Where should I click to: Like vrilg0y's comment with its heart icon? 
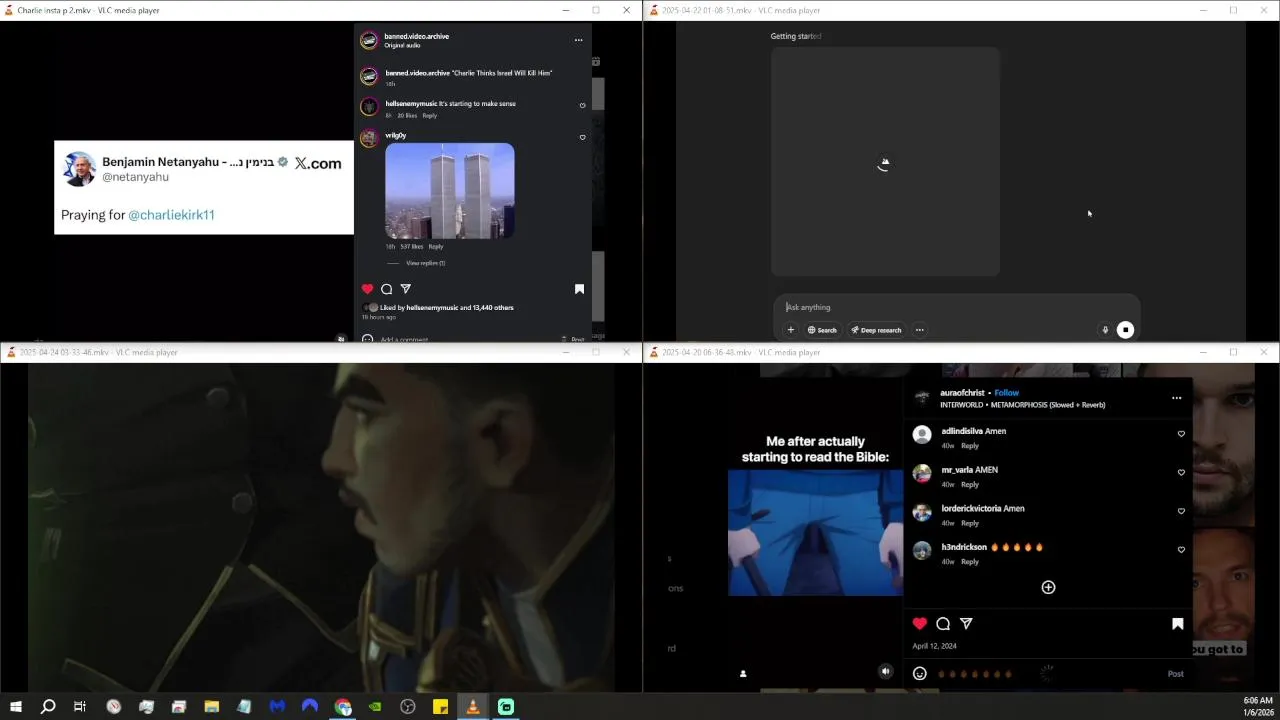(582, 137)
